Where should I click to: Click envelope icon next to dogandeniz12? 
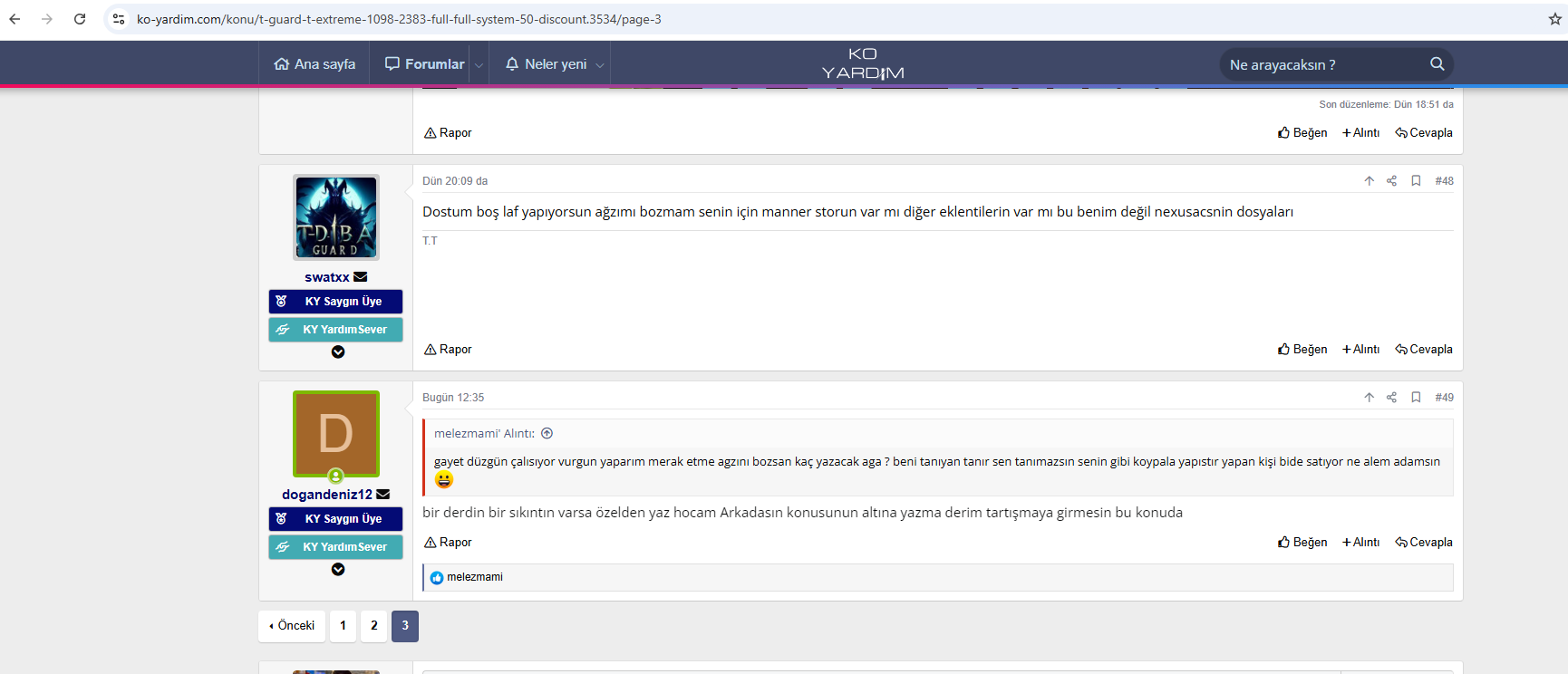pos(383,495)
